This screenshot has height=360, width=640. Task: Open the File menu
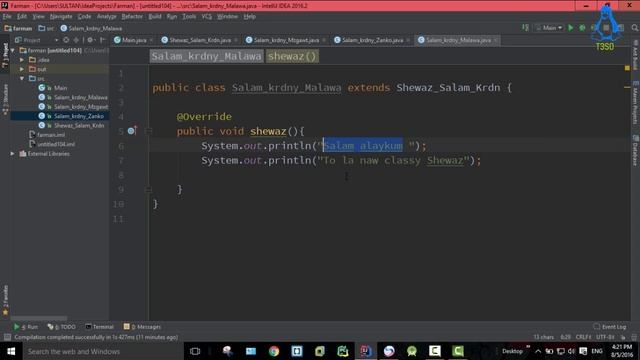coord(7,17)
